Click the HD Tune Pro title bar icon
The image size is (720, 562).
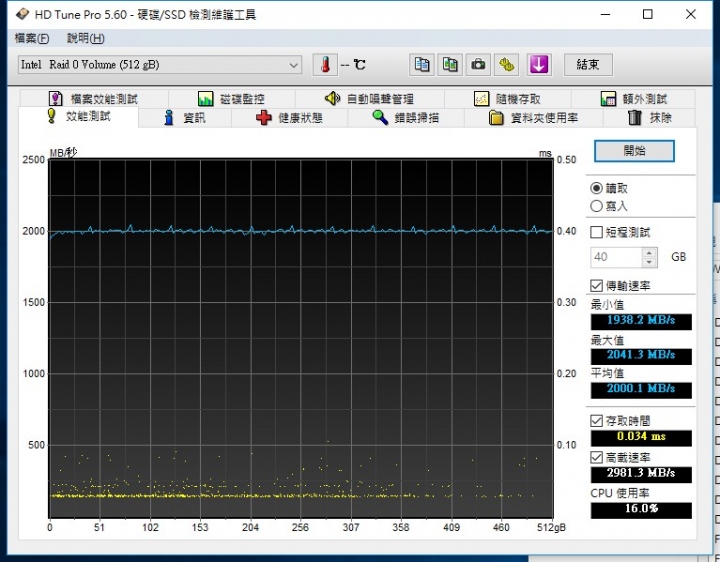pyautogui.click(x=22, y=15)
